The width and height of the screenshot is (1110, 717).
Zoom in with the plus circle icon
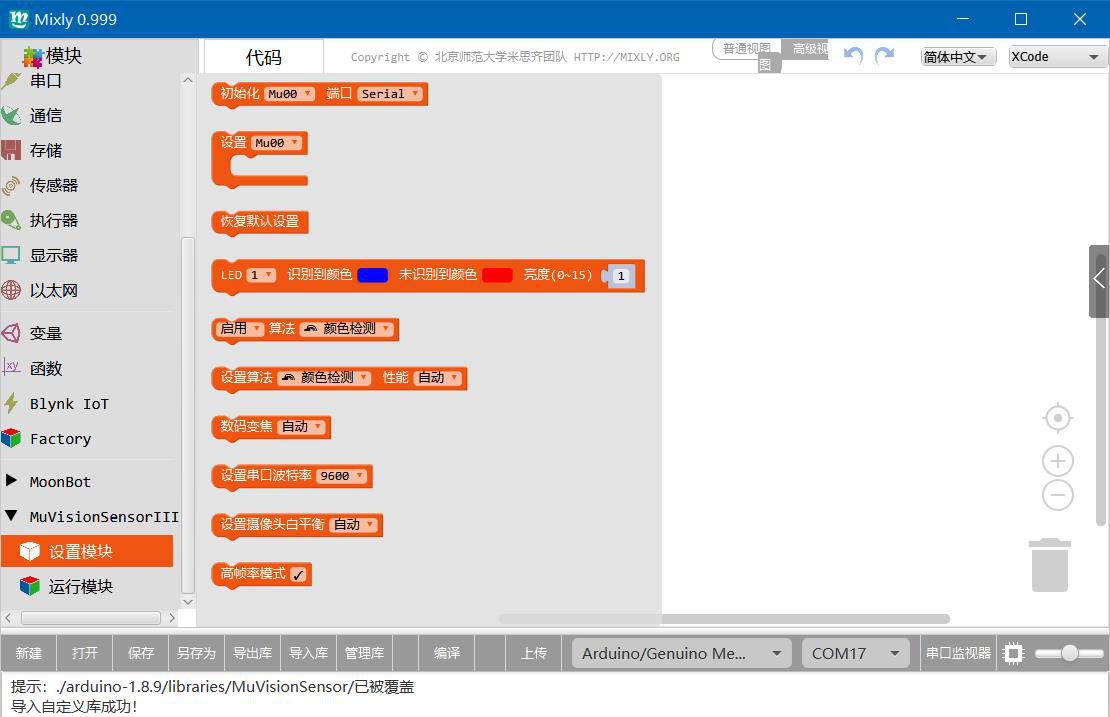coord(1058,461)
